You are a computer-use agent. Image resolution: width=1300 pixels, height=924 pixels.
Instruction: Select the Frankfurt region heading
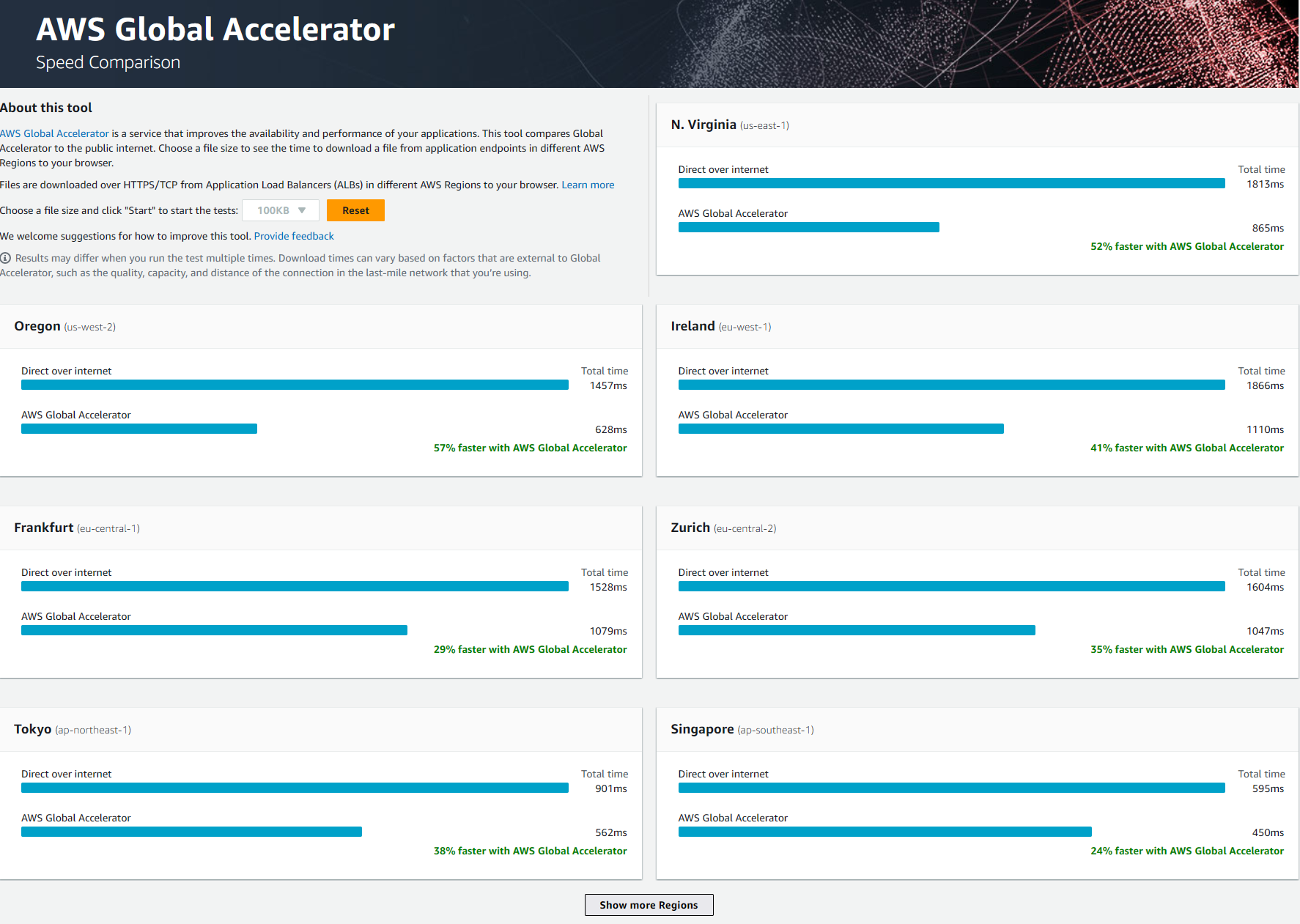[44, 528]
